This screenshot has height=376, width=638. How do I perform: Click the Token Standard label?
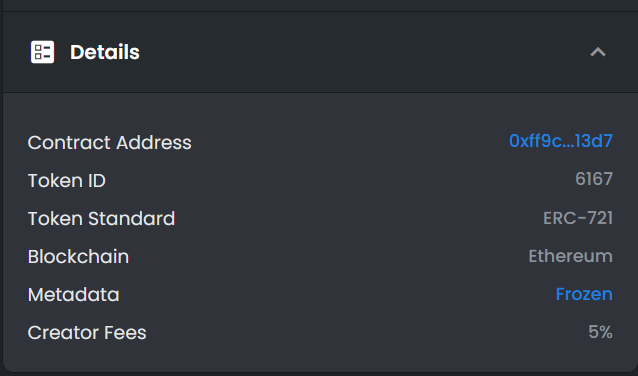tap(101, 219)
